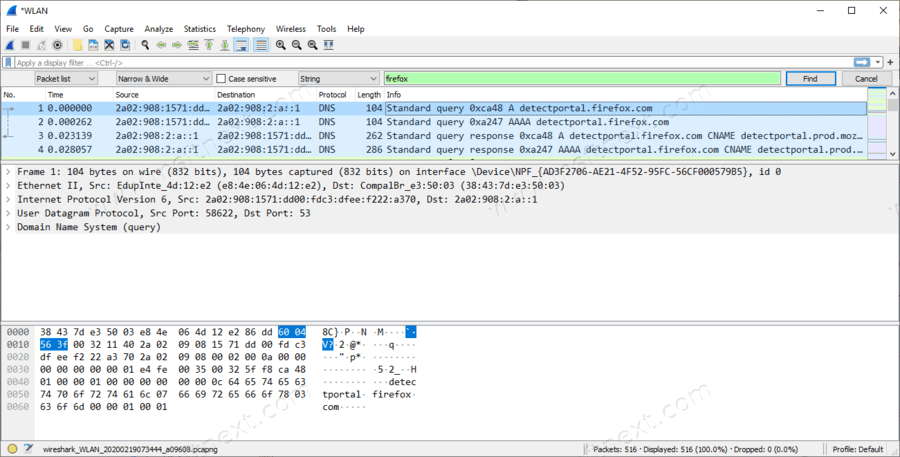Sort packets by the Time column header
900x457 pixels.
(x=79, y=95)
